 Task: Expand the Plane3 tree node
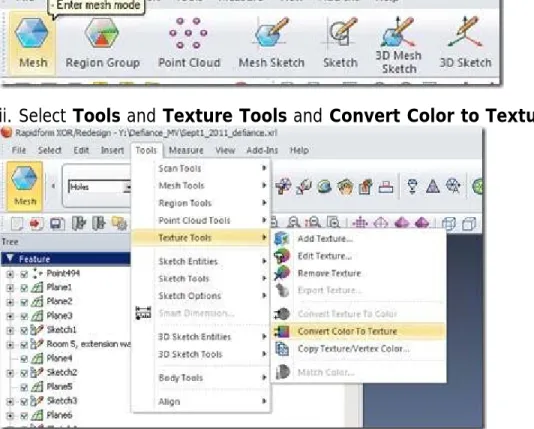(10, 316)
